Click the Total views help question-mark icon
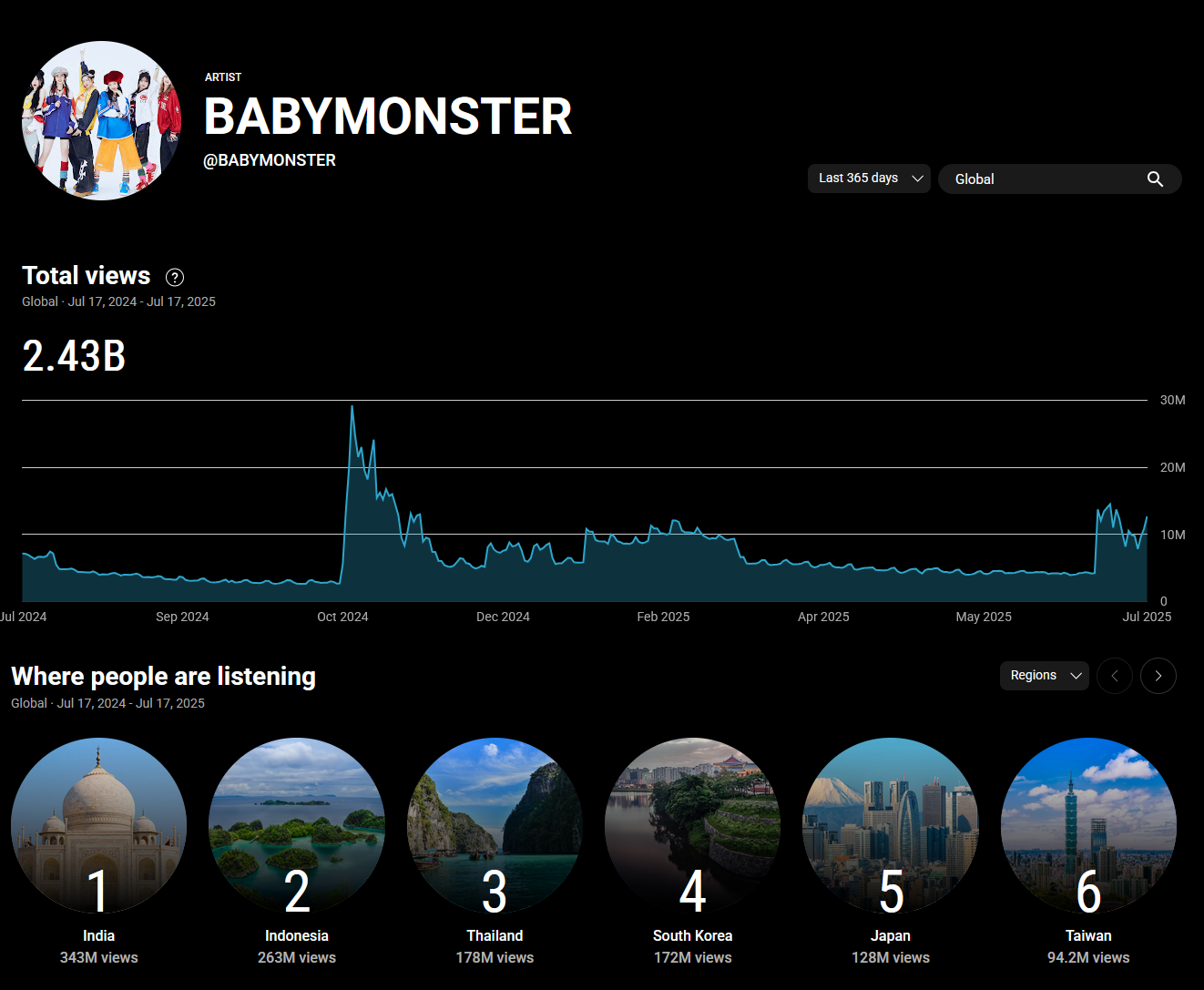 pyautogui.click(x=175, y=277)
